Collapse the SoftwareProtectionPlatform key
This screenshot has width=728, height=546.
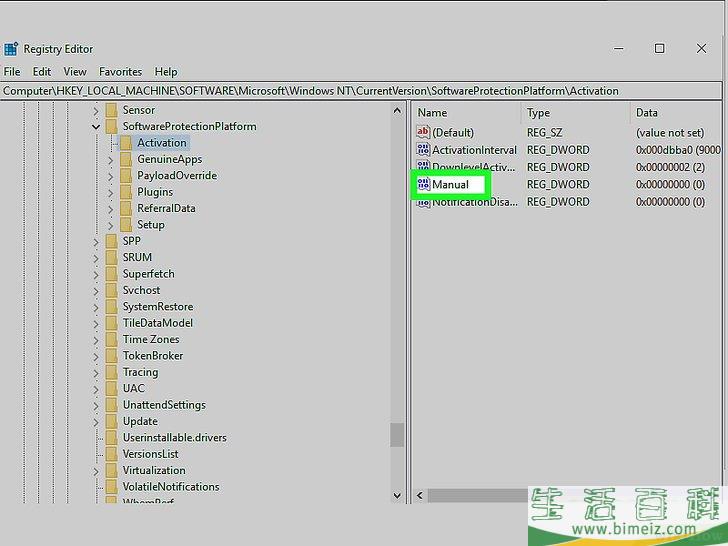[x=96, y=127]
